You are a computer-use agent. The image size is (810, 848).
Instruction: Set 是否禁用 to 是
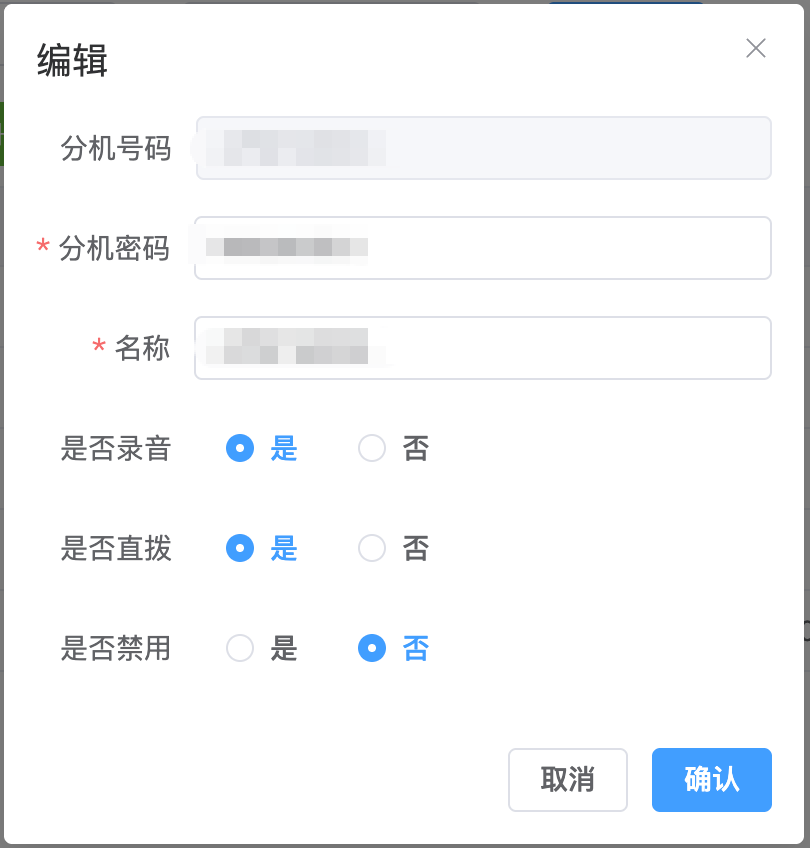point(240,649)
